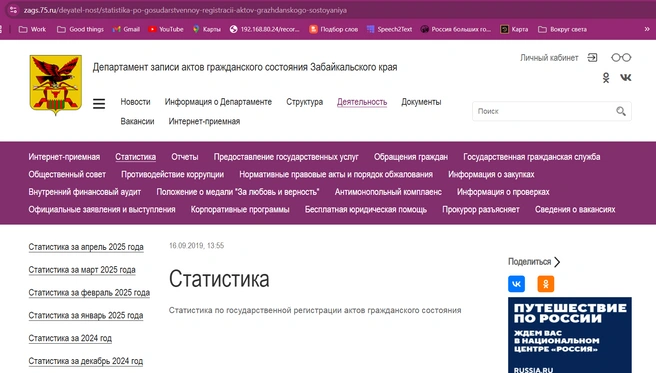Screen dimensions: 656x373
Task: Open the Gmail bookmark
Action: tap(126, 29)
